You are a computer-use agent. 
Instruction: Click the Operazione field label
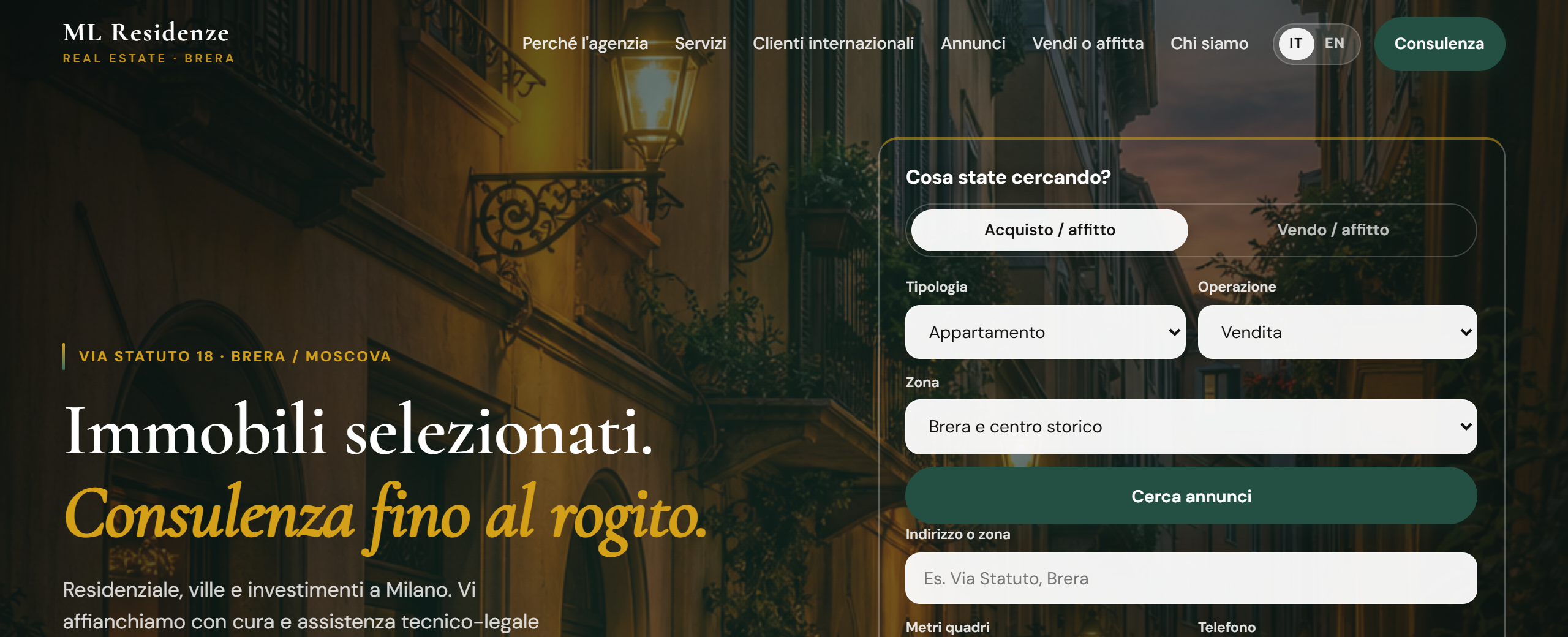(x=1237, y=287)
